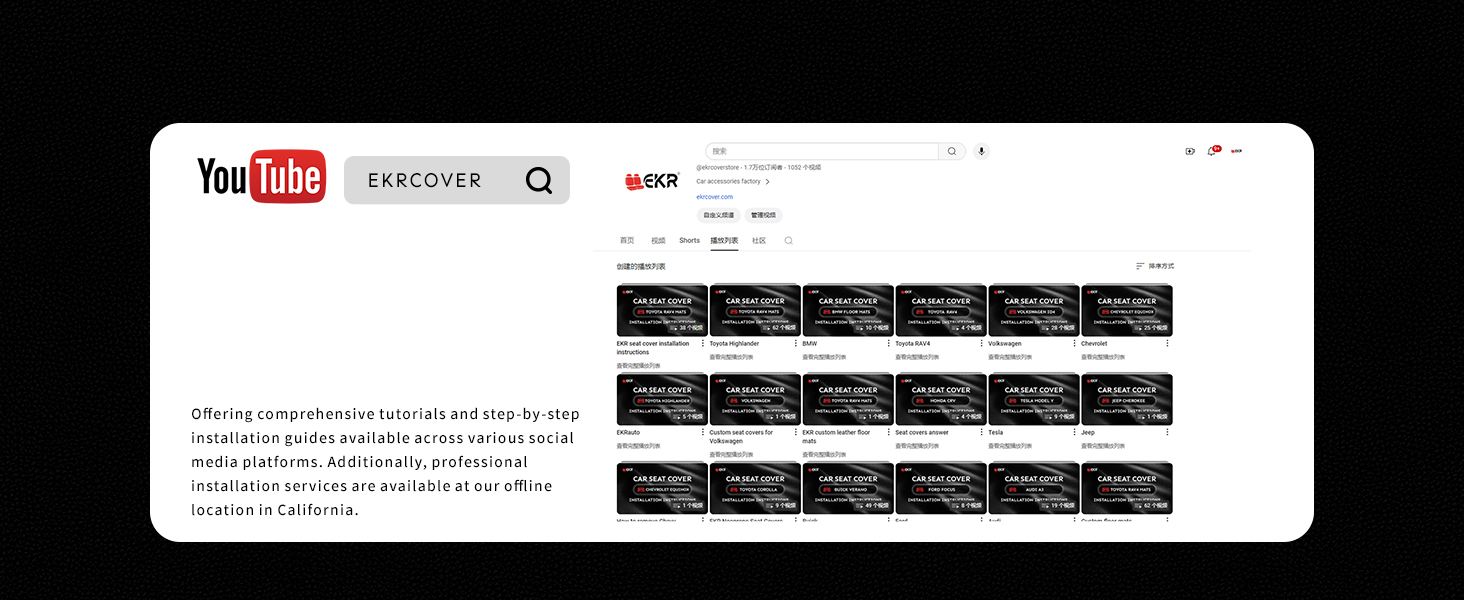Click the 自定义频道 button
The width and height of the screenshot is (1464, 600).
(x=718, y=215)
